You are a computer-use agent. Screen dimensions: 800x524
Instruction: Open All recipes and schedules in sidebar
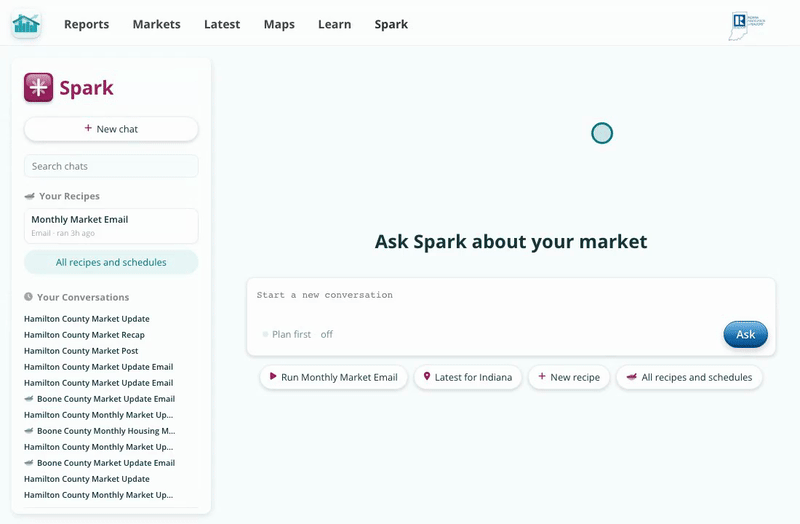111,262
